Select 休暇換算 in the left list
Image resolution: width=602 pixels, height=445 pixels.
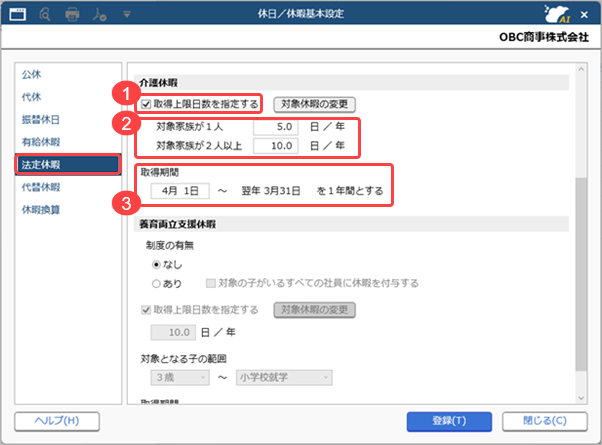41,210
